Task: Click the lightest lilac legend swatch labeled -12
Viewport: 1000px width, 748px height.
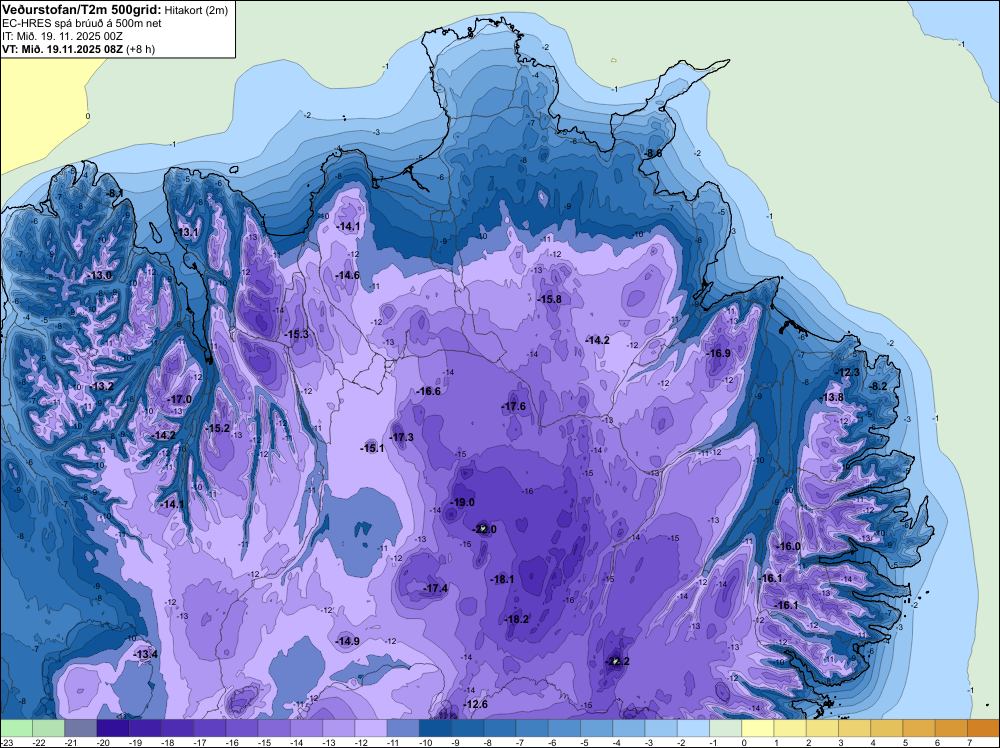Action: coord(371,728)
